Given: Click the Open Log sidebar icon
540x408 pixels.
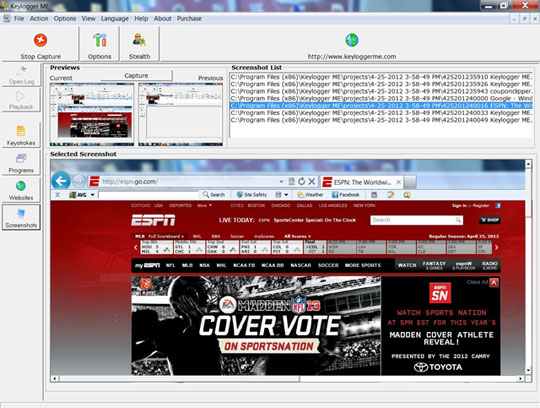Looking at the screenshot, I should (x=21, y=71).
